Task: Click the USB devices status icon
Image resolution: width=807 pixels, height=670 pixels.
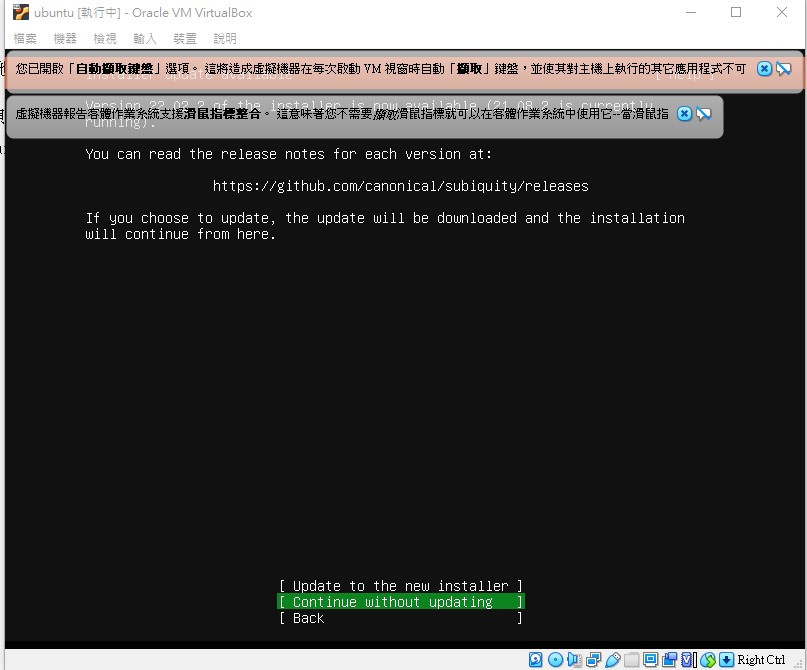Action: pos(612,660)
